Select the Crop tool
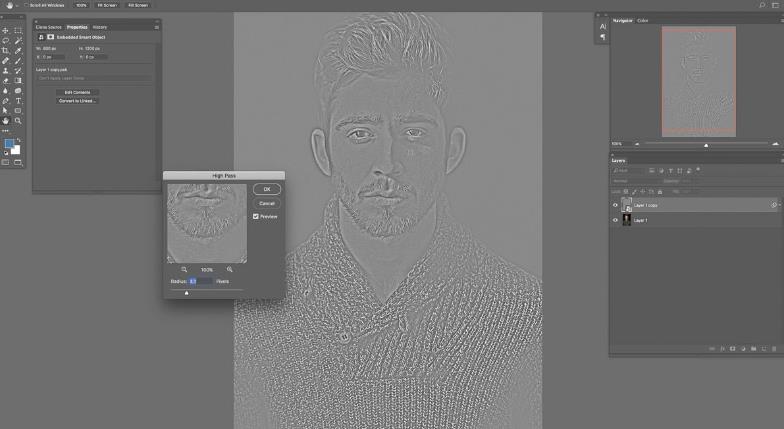784x429 pixels. click(6, 50)
